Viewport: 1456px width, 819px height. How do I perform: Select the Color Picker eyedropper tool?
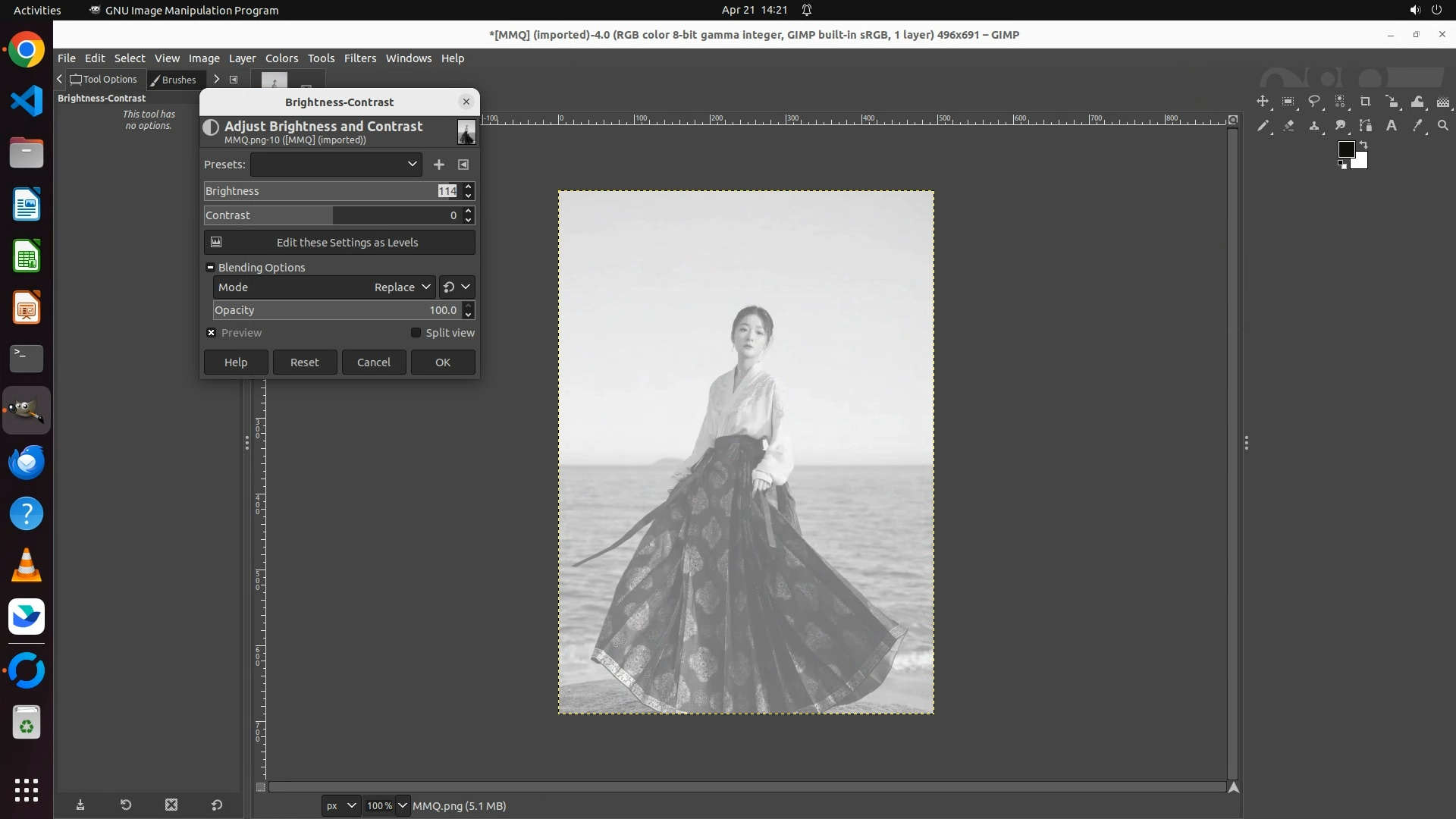(x=1417, y=126)
